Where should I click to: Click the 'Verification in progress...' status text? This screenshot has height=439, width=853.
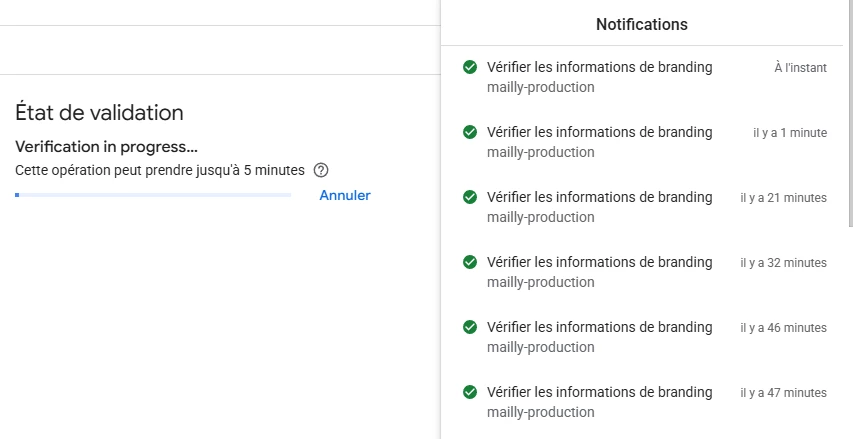coord(107,148)
